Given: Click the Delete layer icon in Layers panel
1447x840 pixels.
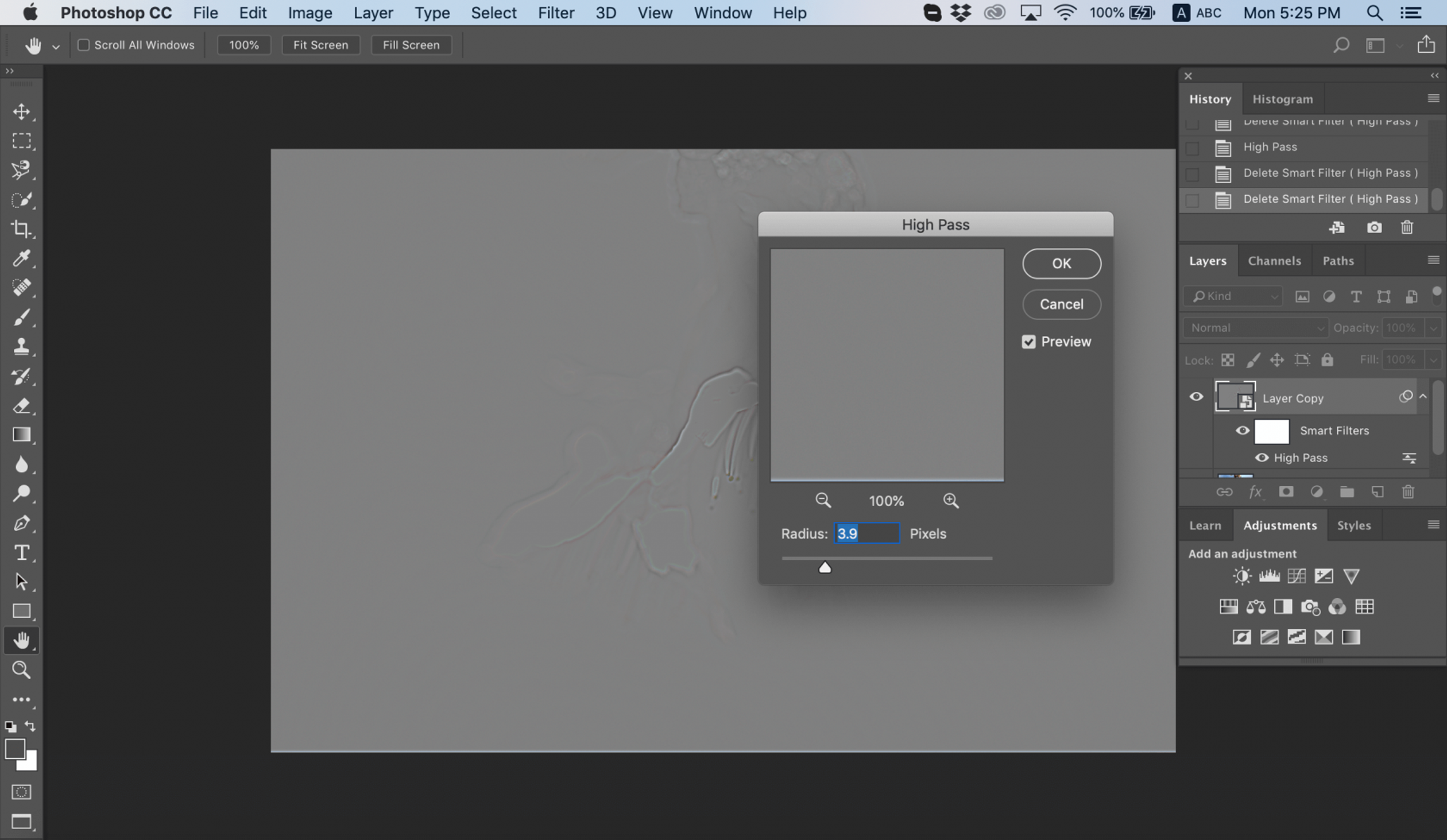Looking at the screenshot, I should 1408,491.
